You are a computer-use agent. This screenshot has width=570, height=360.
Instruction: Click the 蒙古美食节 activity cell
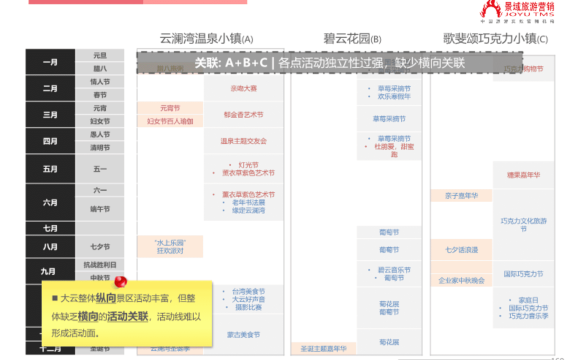pos(244,335)
